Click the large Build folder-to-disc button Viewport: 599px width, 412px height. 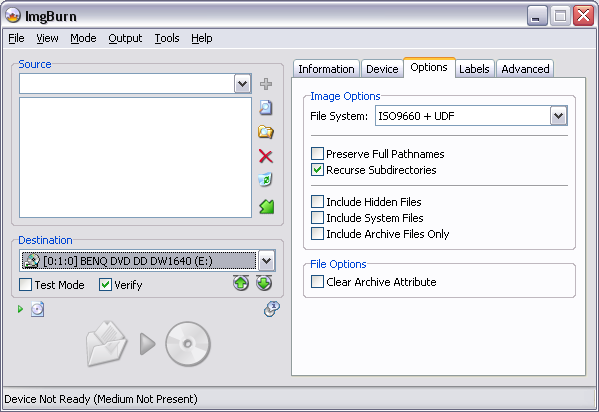[x=148, y=344]
